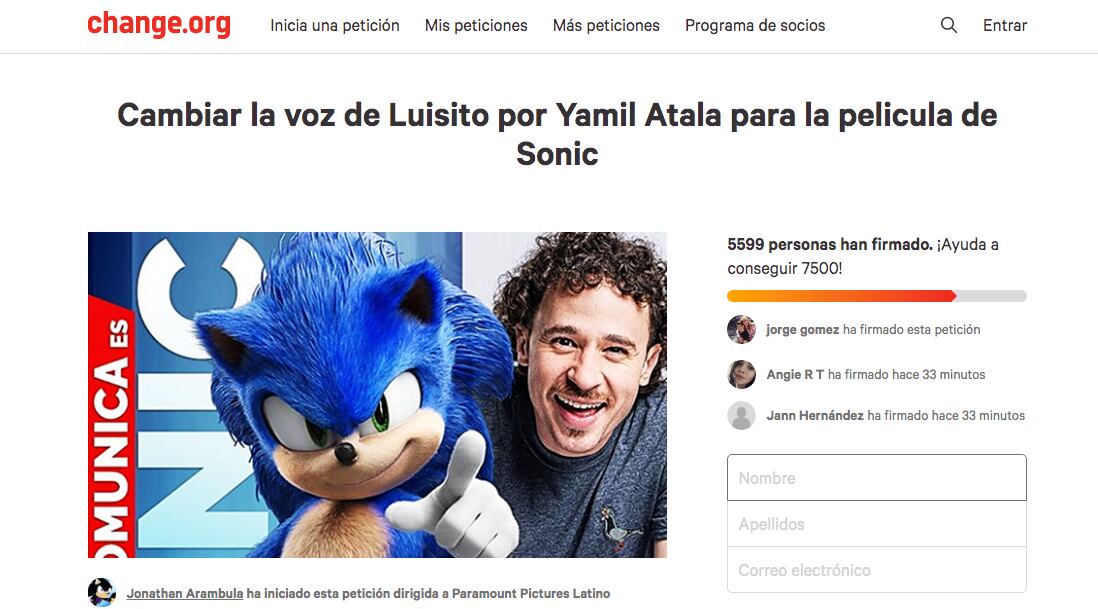Viewport: 1098px width, 609px height.
Task: Open the search magnifier icon
Action: point(949,25)
